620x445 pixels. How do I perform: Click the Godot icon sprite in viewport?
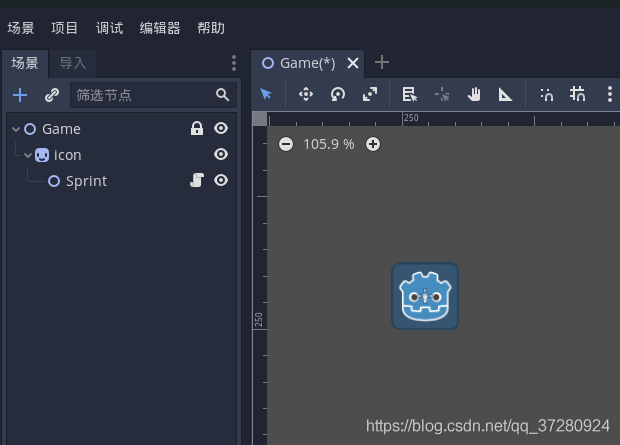coord(425,295)
